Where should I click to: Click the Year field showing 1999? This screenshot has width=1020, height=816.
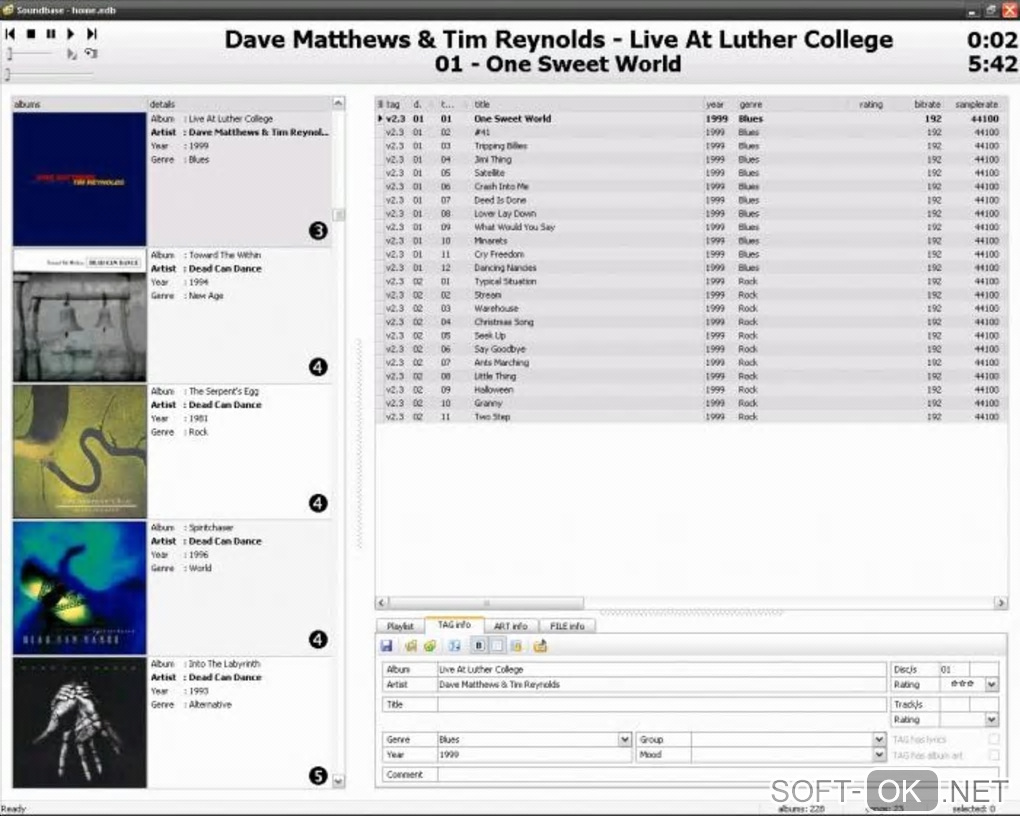pyautogui.click(x=534, y=755)
